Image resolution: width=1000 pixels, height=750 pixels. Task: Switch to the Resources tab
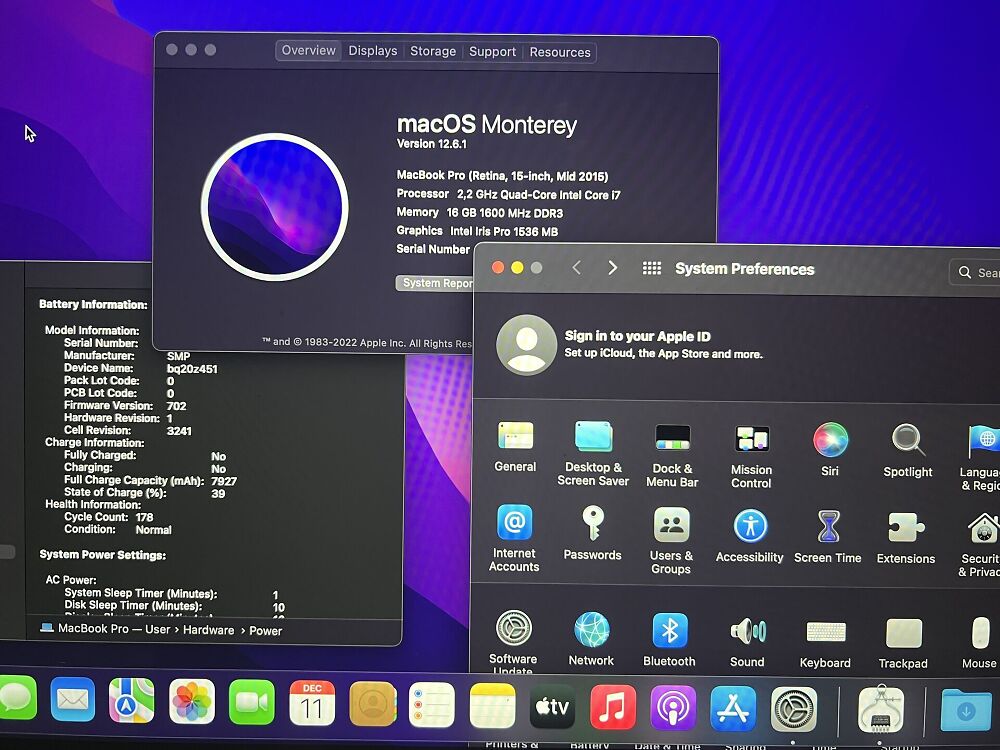tap(560, 52)
